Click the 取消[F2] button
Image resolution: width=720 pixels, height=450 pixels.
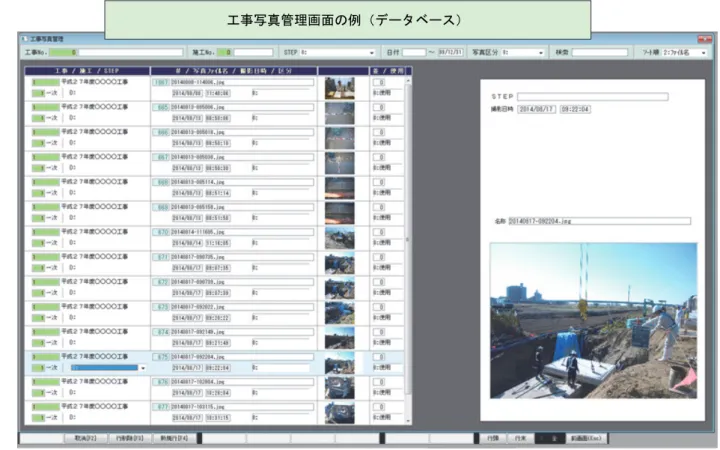[x=85, y=439]
